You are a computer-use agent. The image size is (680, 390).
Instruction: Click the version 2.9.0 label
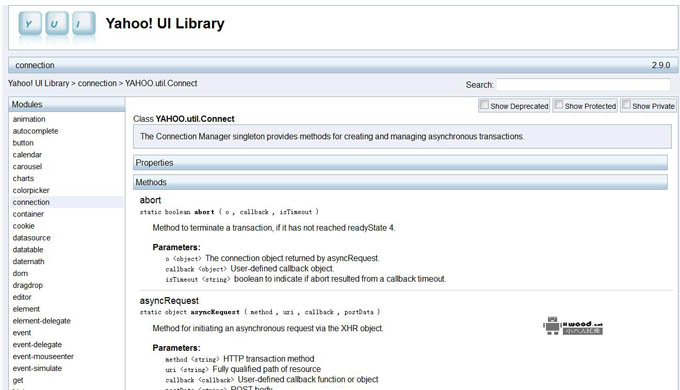661,65
